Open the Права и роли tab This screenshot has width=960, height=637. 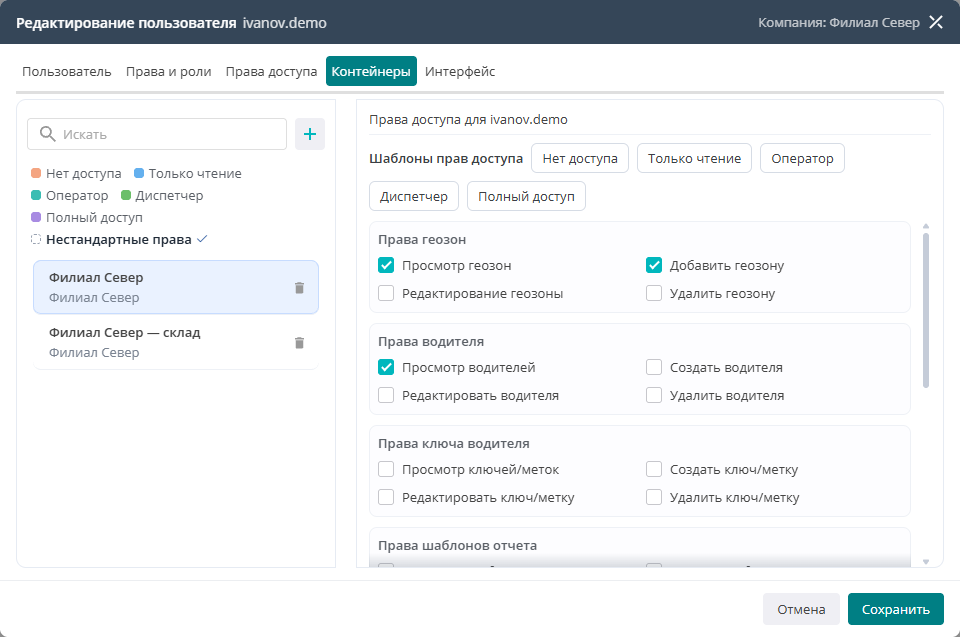point(168,72)
